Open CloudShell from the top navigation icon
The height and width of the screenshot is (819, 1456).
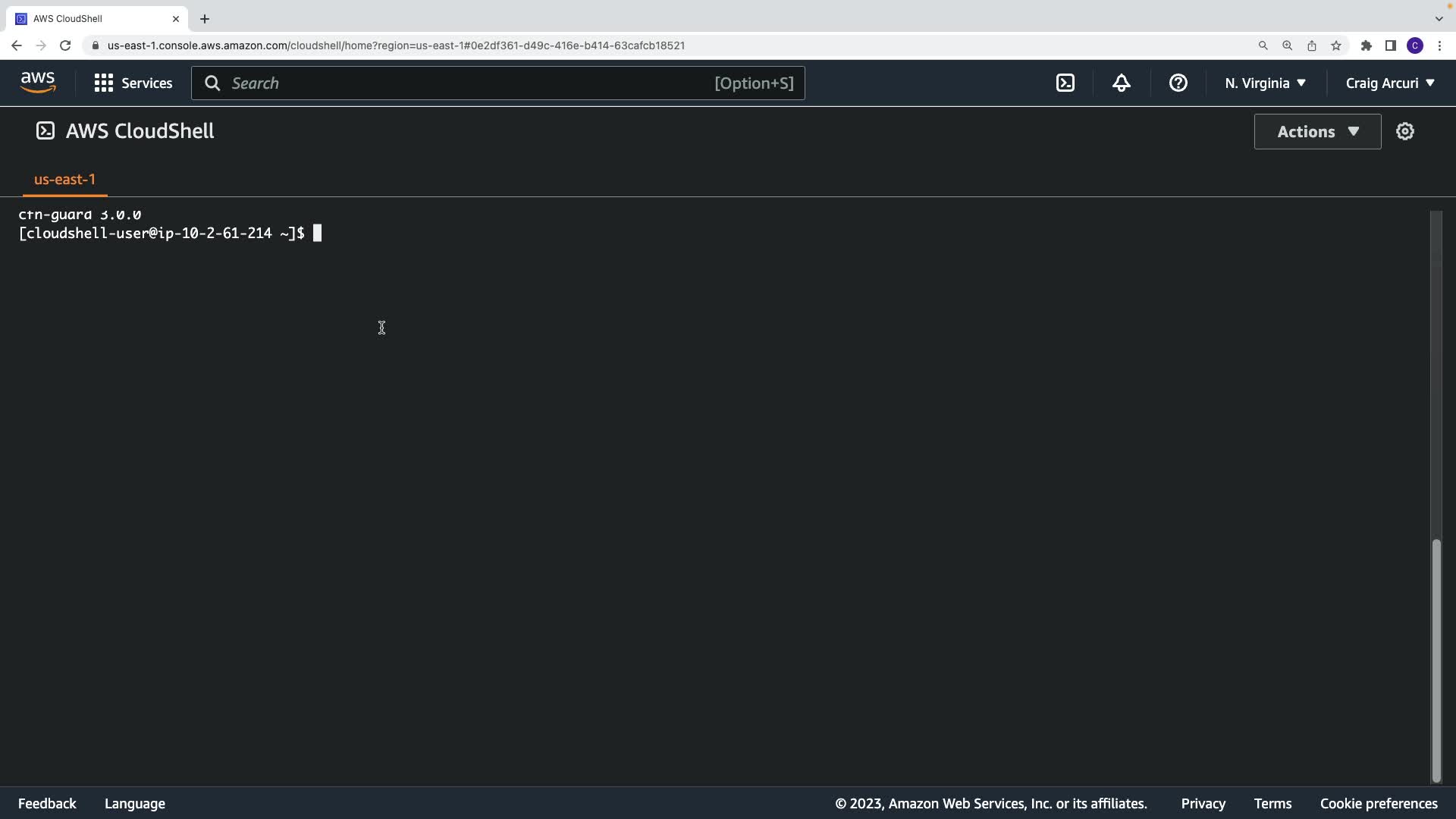coord(1065,83)
